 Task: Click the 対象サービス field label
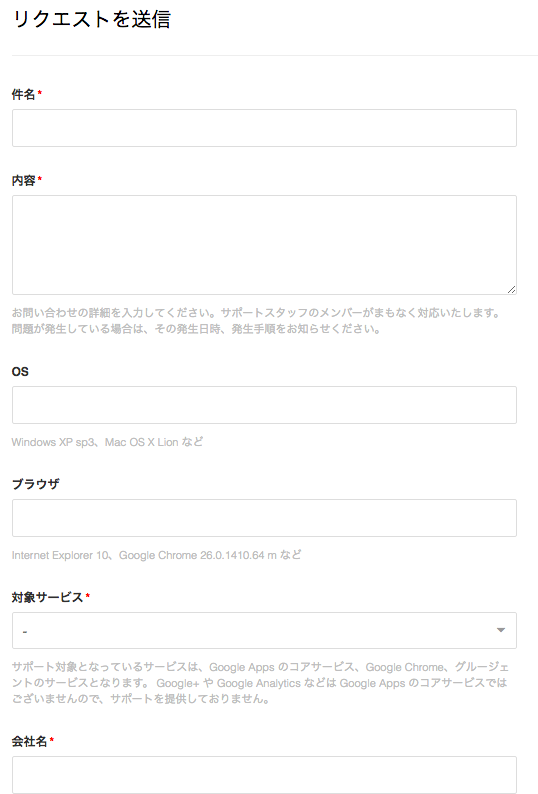[x=47, y=597]
